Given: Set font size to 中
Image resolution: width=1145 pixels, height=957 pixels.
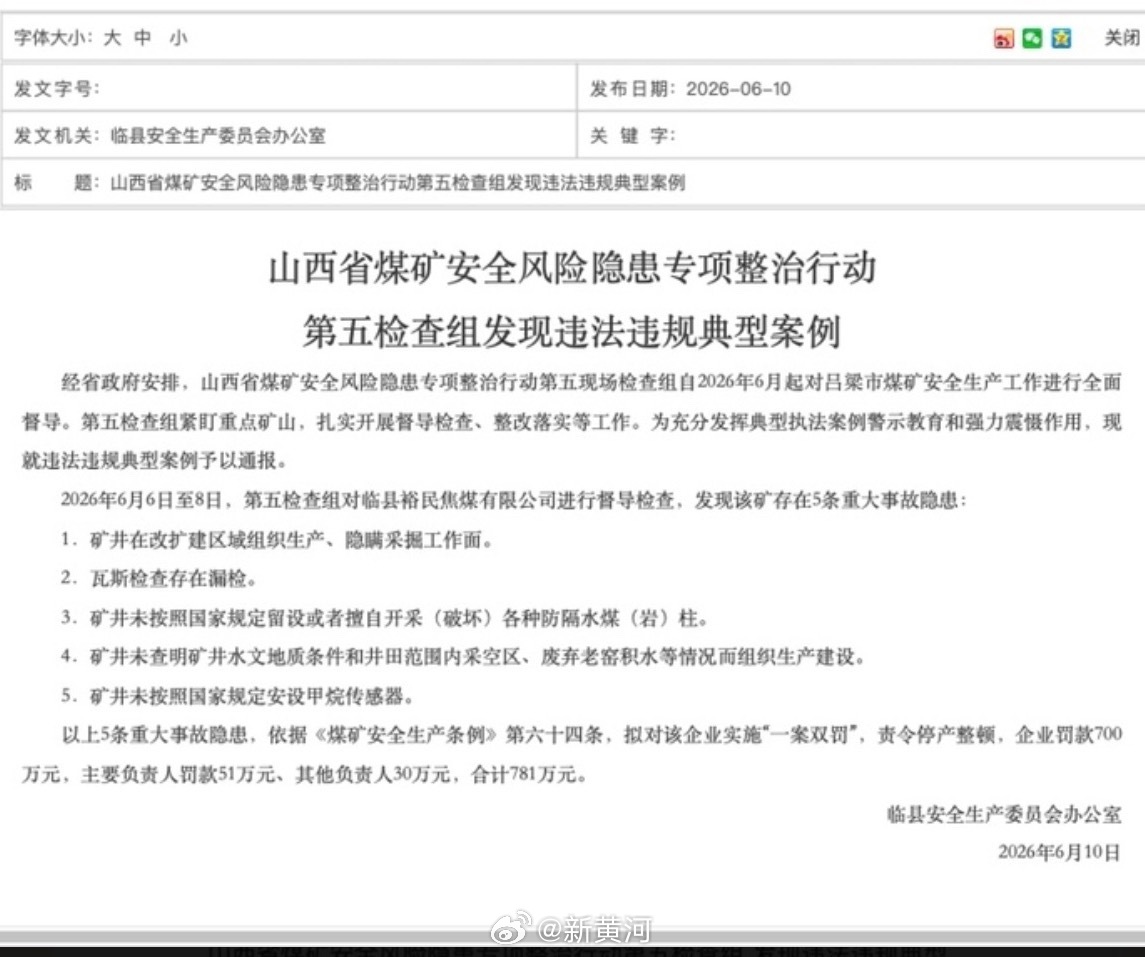Looking at the screenshot, I should (143, 38).
